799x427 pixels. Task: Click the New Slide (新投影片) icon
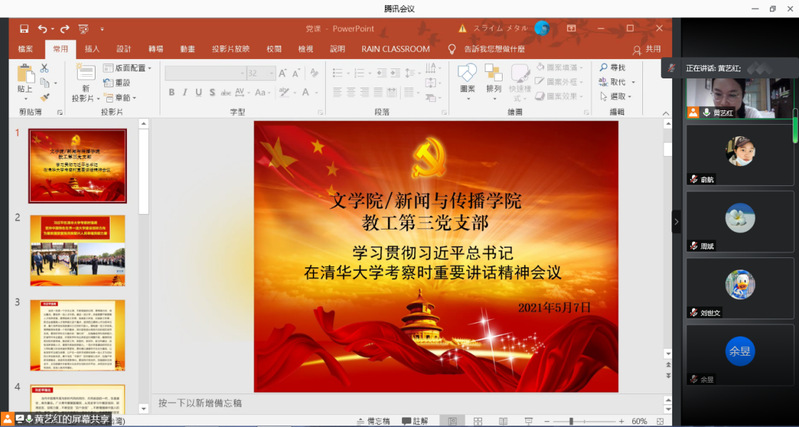pyautogui.click(x=86, y=72)
